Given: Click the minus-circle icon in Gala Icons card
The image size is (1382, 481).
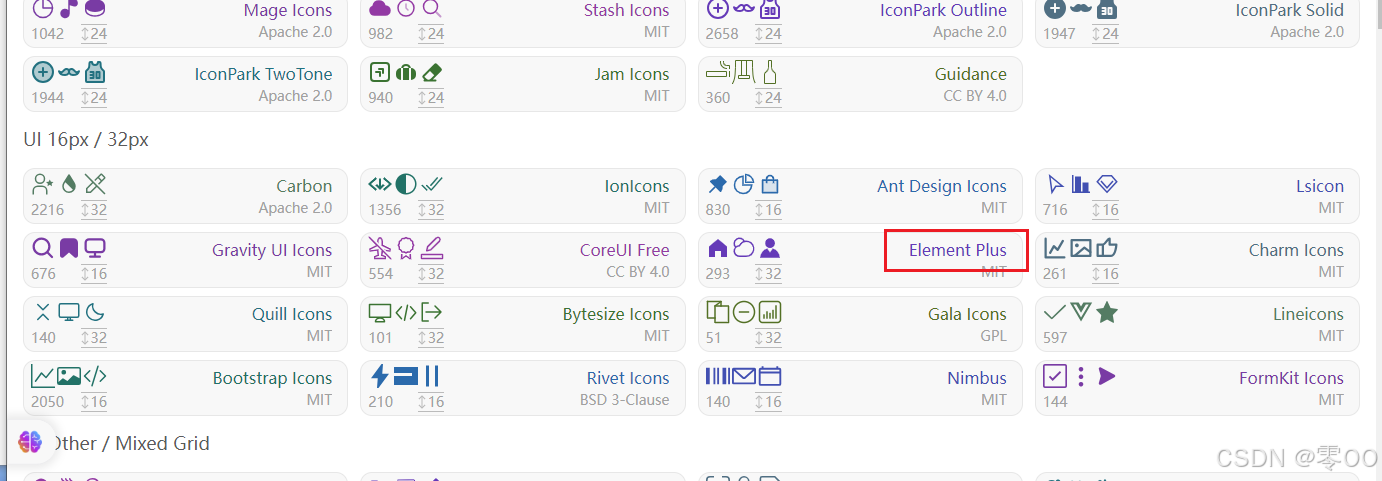Looking at the screenshot, I should [743, 312].
